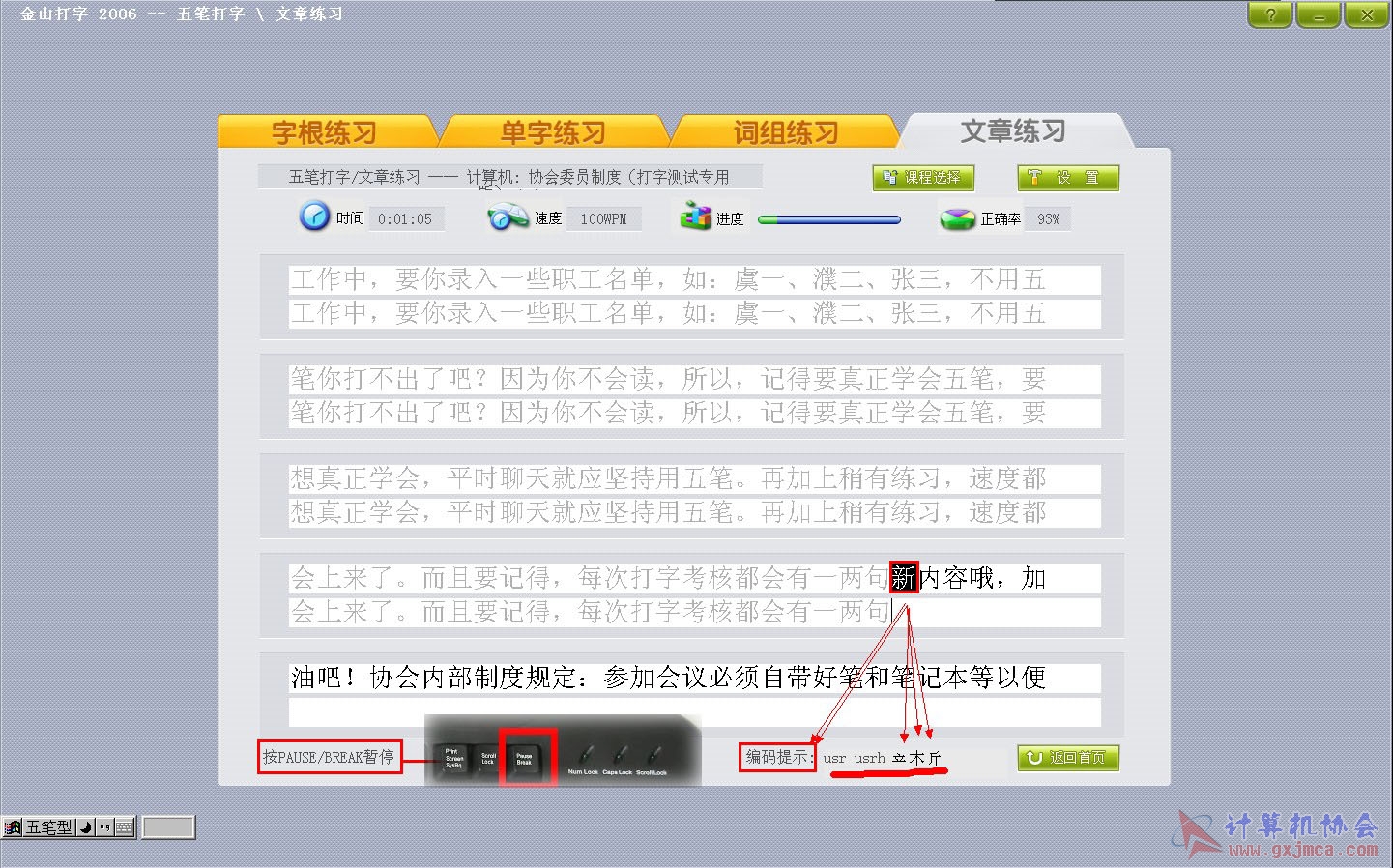Click the 编码提示 label
The width and height of the screenshot is (1393, 868).
coord(778,757)
